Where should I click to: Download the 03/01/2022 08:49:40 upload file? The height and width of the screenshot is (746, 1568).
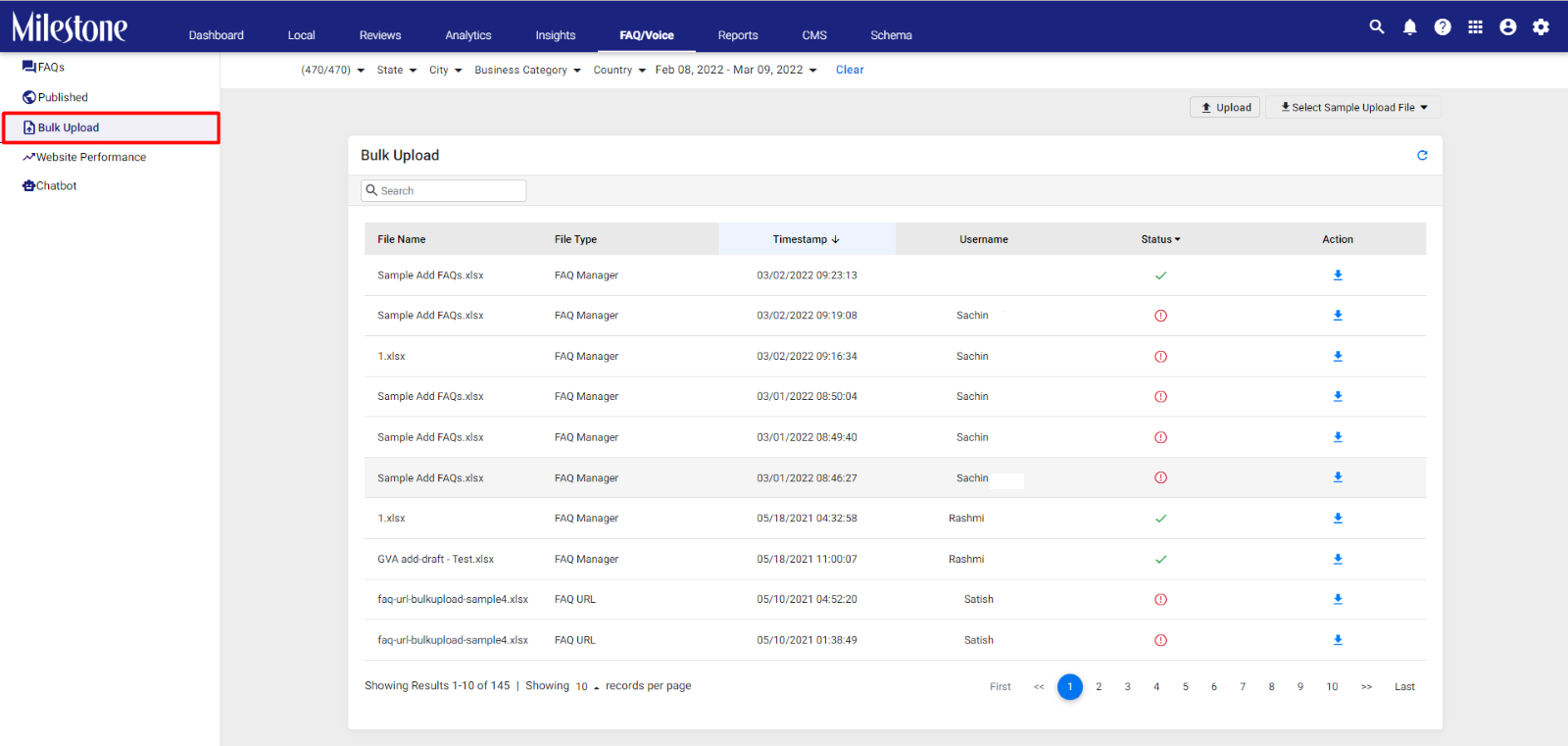click(x=1338, y=437)
